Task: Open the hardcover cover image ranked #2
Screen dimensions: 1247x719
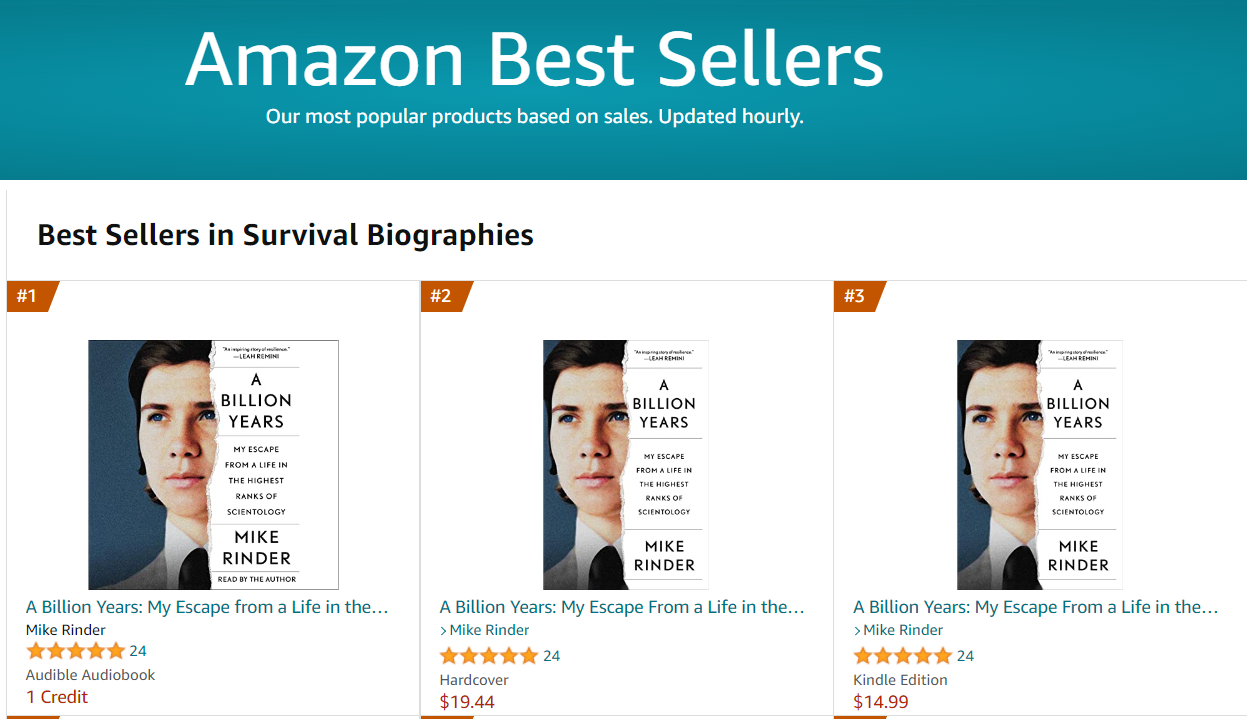Action: (626, 465)
